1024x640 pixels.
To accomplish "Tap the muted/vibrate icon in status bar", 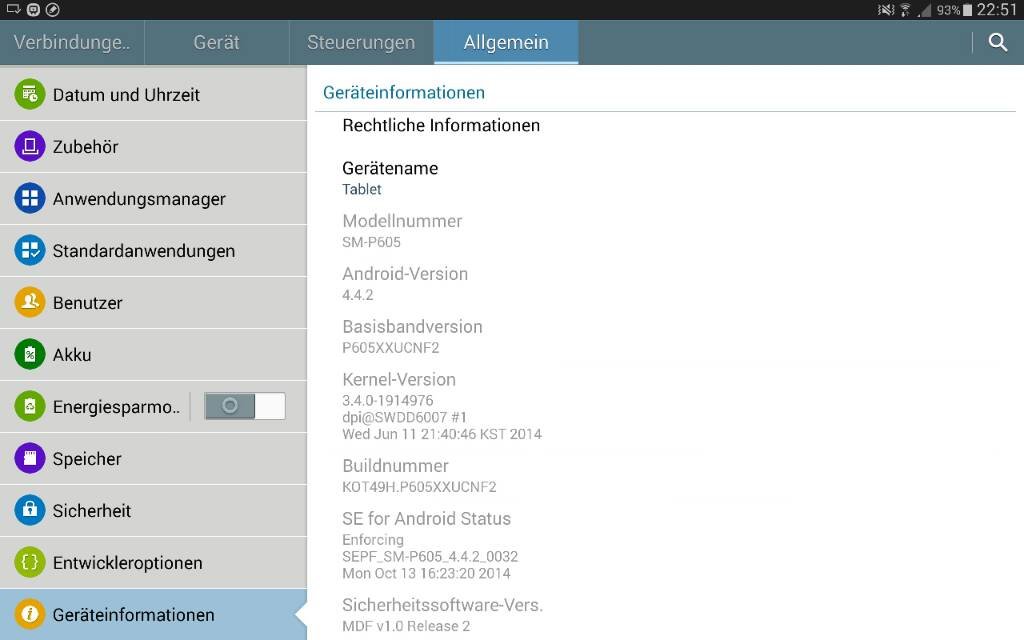I will (x=886, y=10).
